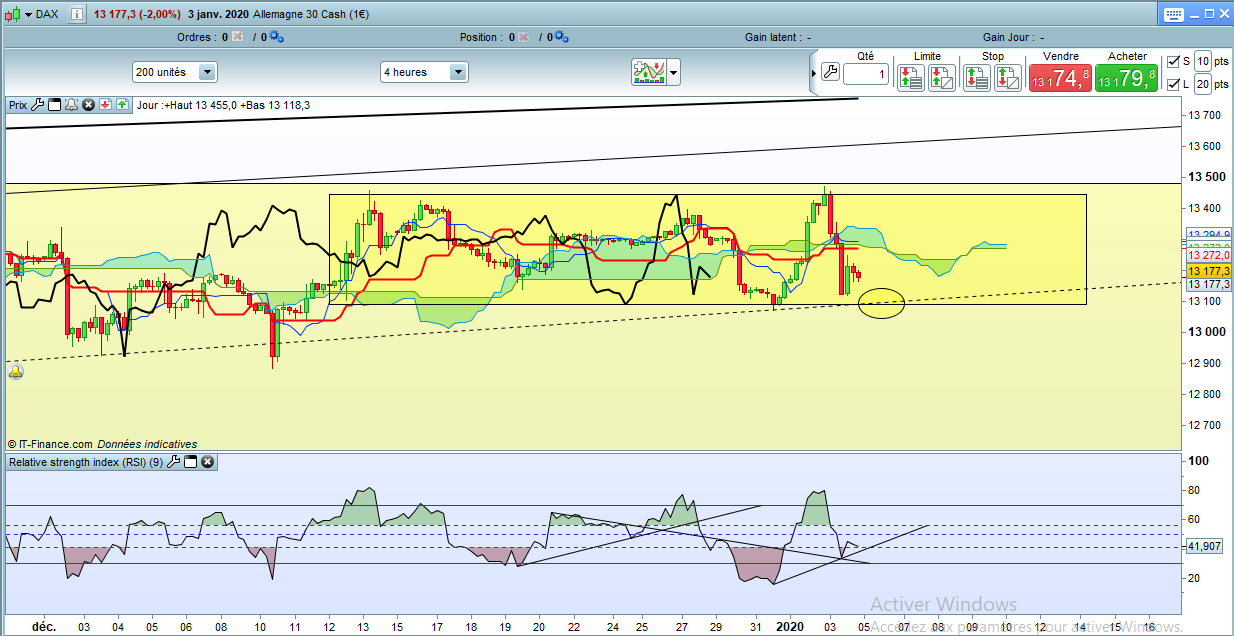The image size is (1234, 636).
Task: Open RSI panel wrench settings
Action: point(173,462)
